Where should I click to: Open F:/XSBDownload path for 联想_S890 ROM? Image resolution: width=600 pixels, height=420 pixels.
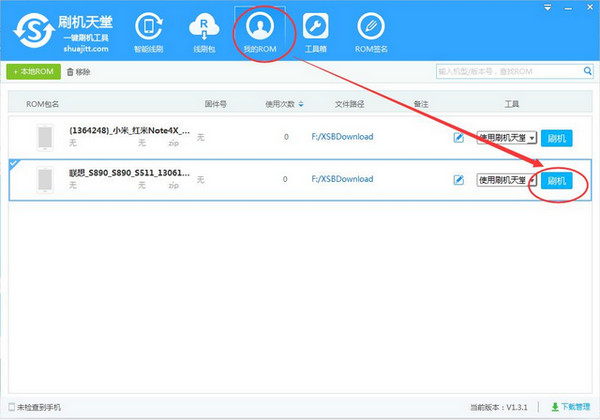click(x=342, y=179)
